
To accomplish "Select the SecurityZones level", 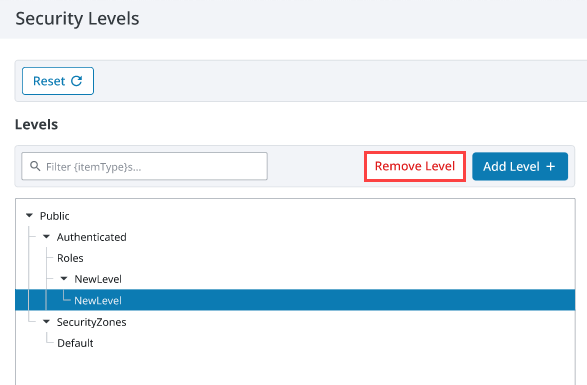I will (92, 322).
